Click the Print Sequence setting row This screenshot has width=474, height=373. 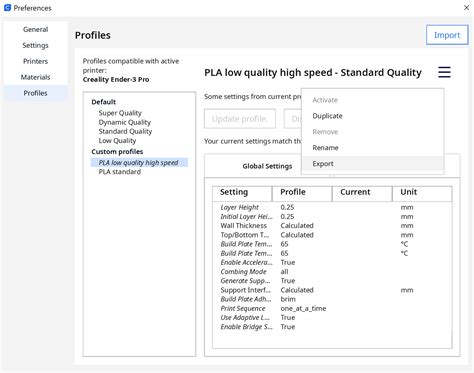[332, 308]
